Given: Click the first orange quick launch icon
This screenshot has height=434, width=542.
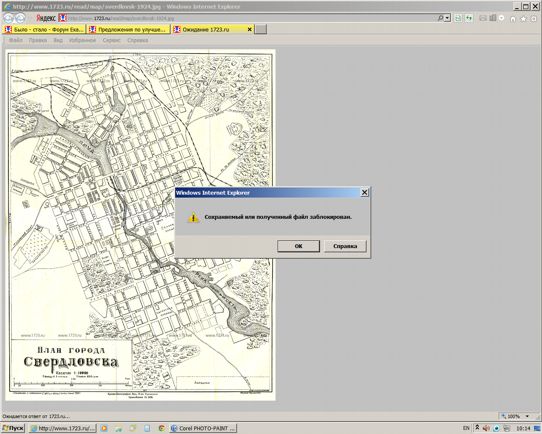Looking at the screenshot, I should [x=104, y=428].
